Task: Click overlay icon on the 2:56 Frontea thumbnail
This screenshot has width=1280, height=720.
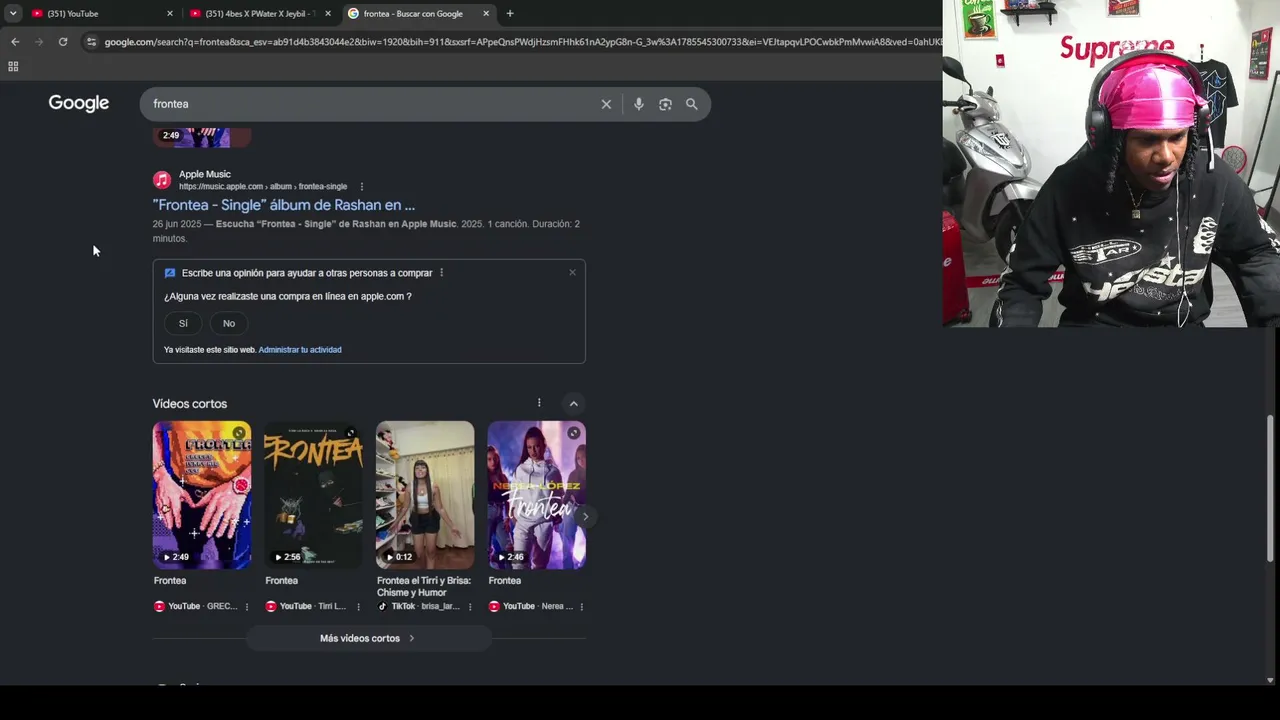Action: click(x=350, y=433)
